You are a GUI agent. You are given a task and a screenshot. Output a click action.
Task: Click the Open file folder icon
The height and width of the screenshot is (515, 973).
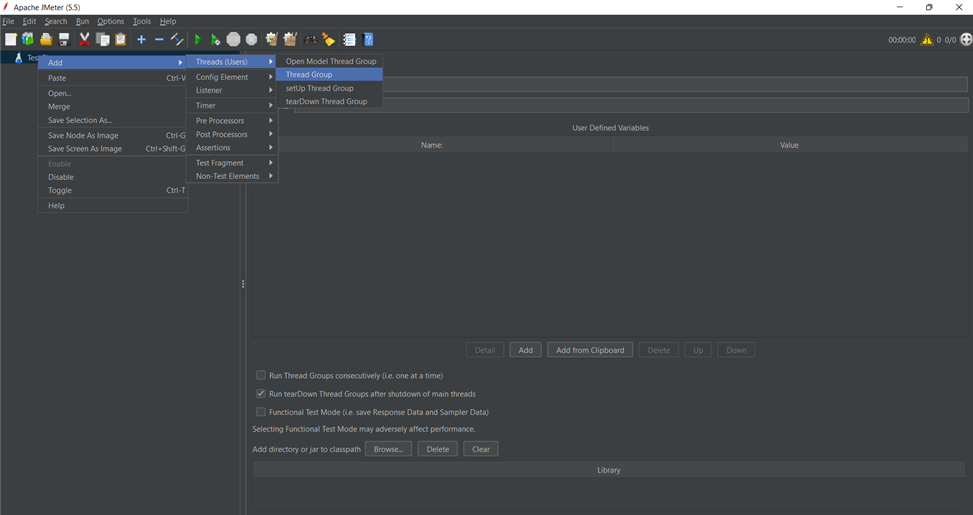click(46, 40)
